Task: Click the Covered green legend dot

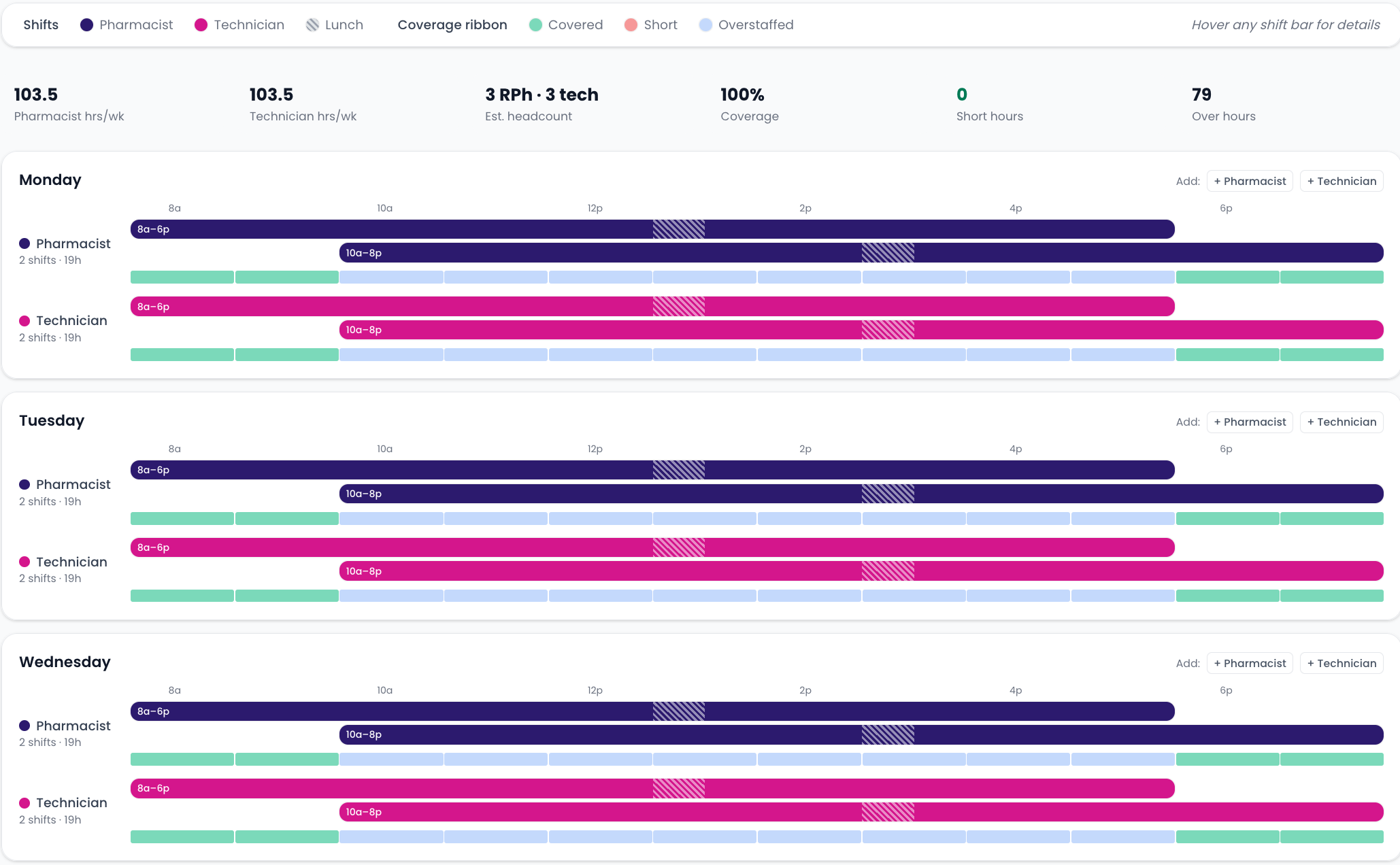Action: [x=535, y=25]
